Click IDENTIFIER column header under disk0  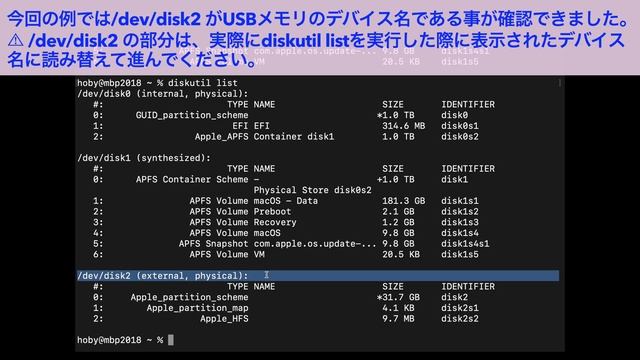coord(468,104)
